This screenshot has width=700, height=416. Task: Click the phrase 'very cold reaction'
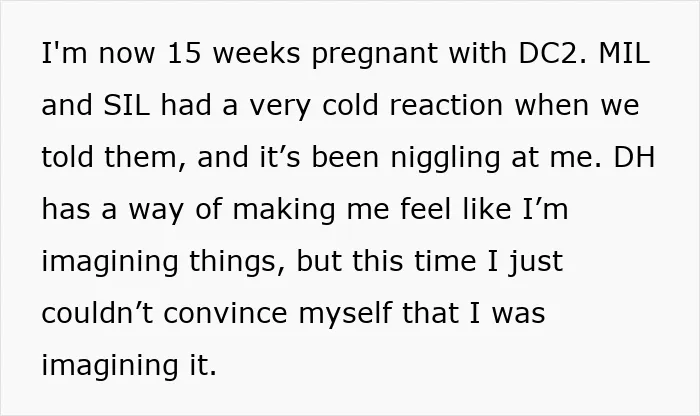[376, 107]
